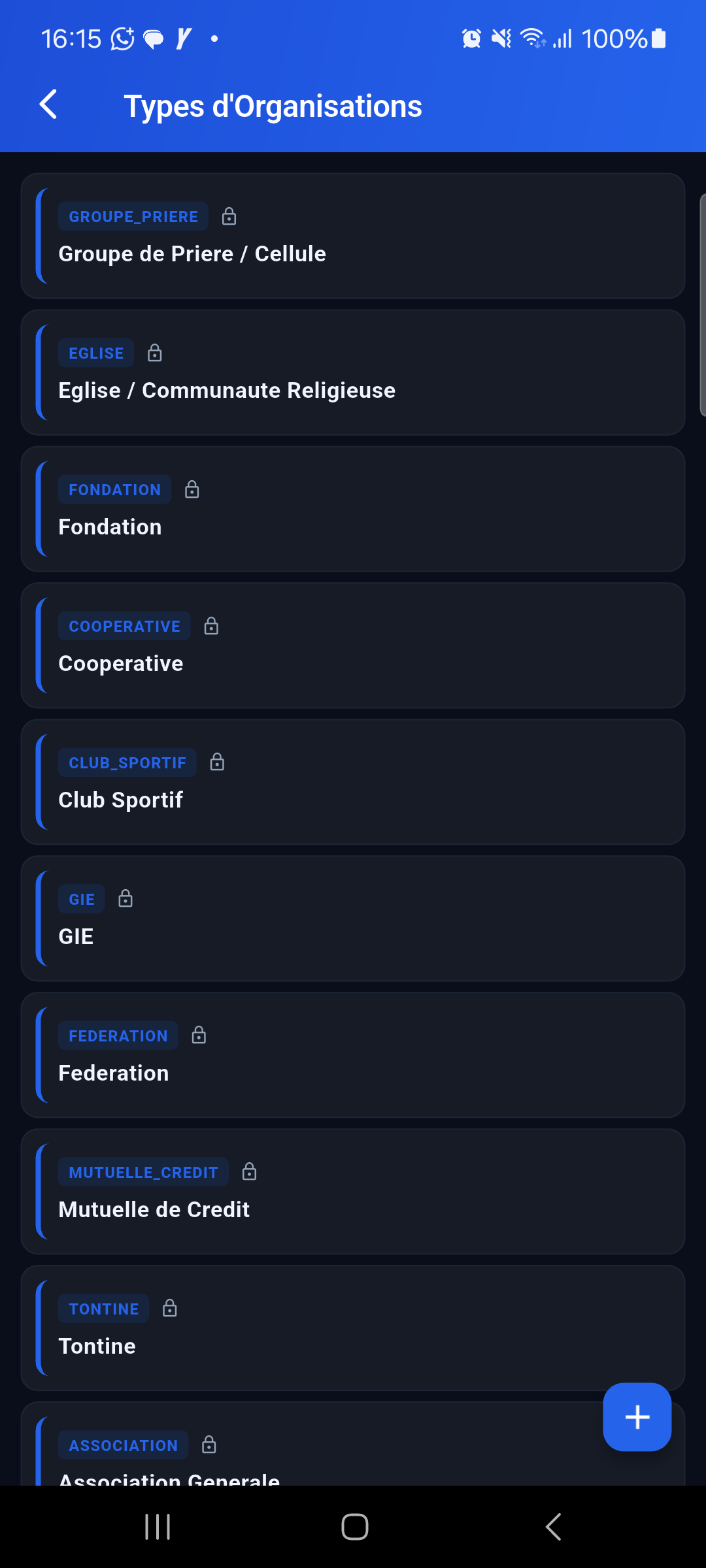Select Eglise / Communaute Religieuse item
This screenshot has height=1568, width=706.
(x=353, y=390)
